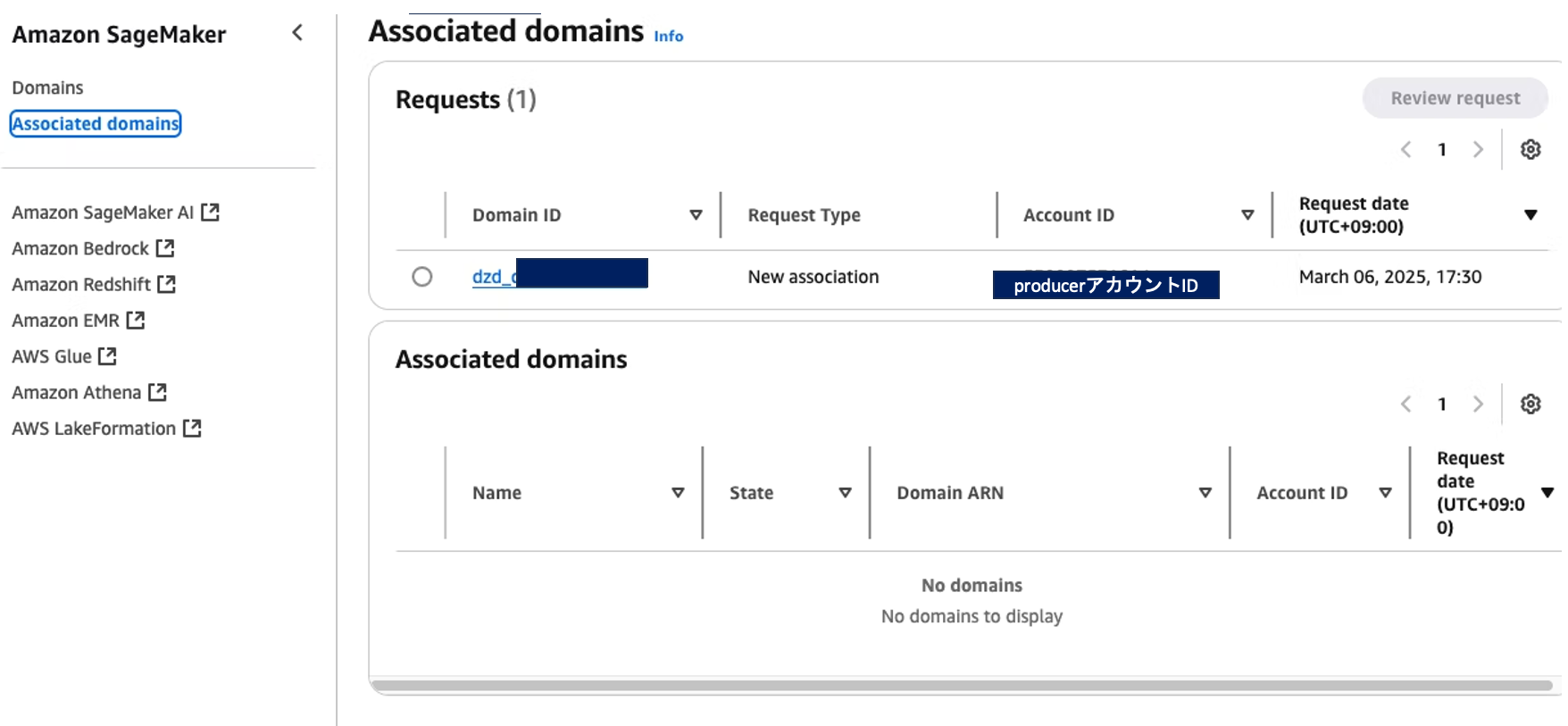Sort Requests by Domain ID

[x=696, y=214]
